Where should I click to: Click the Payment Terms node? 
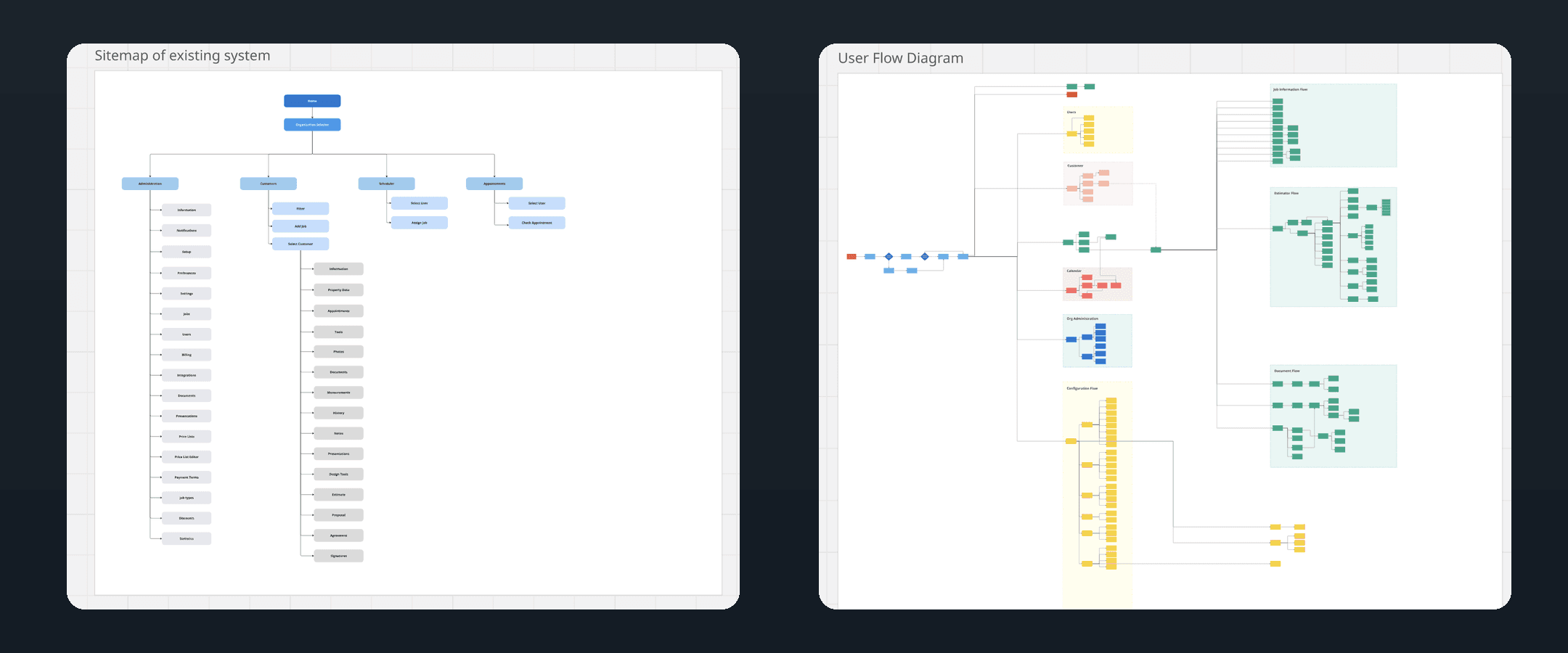coord(187,477)
